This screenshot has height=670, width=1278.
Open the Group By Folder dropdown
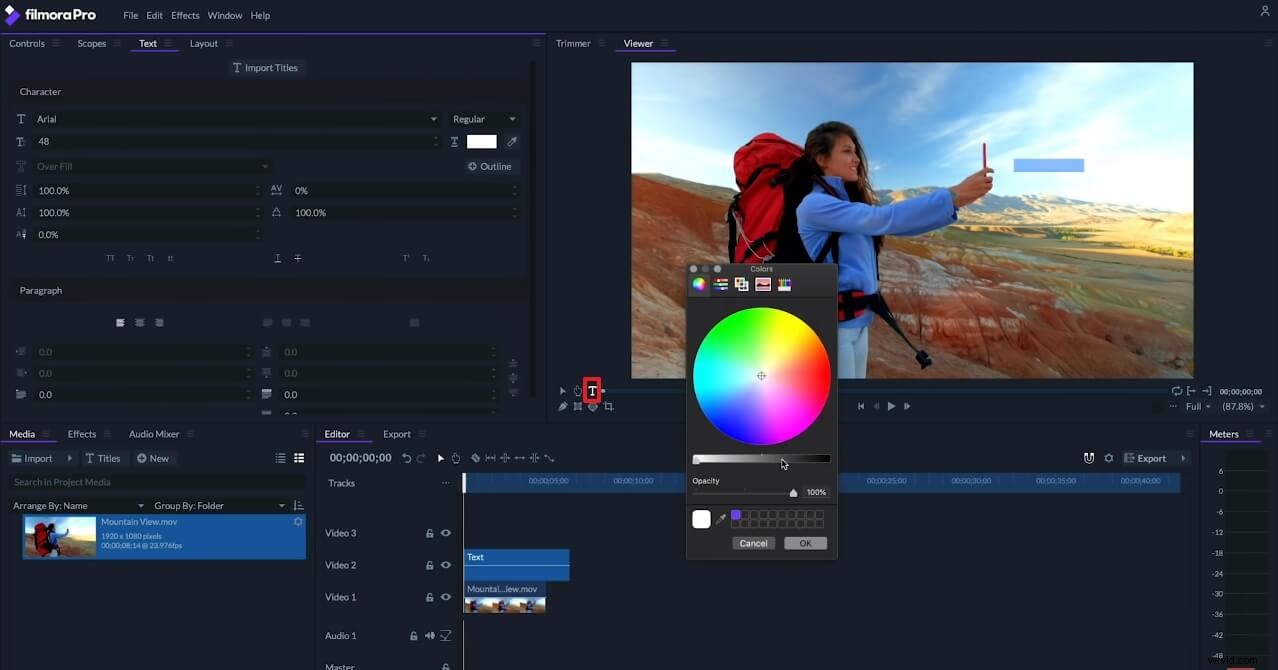point(281,505)
